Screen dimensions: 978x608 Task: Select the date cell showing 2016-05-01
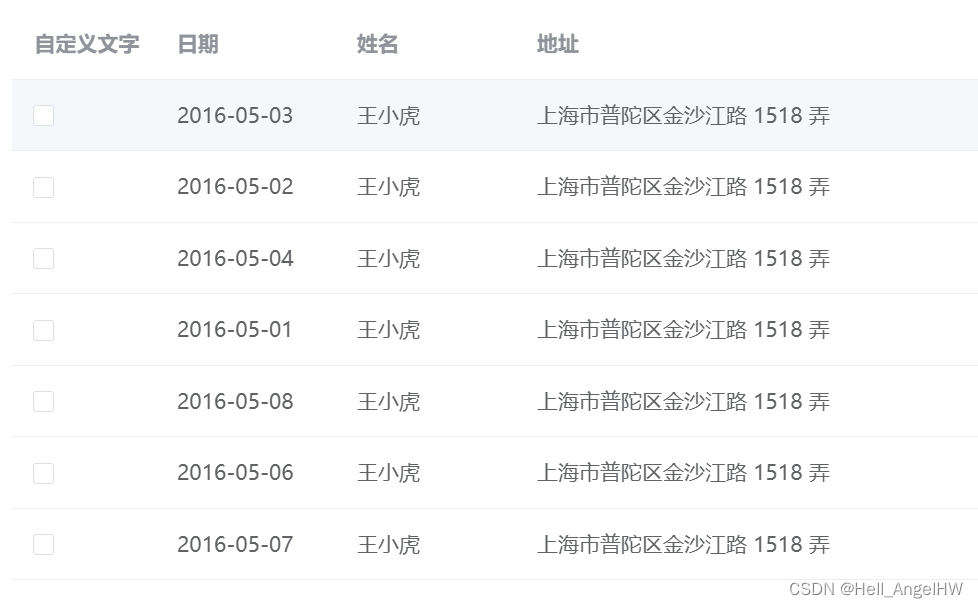(235, 329)
